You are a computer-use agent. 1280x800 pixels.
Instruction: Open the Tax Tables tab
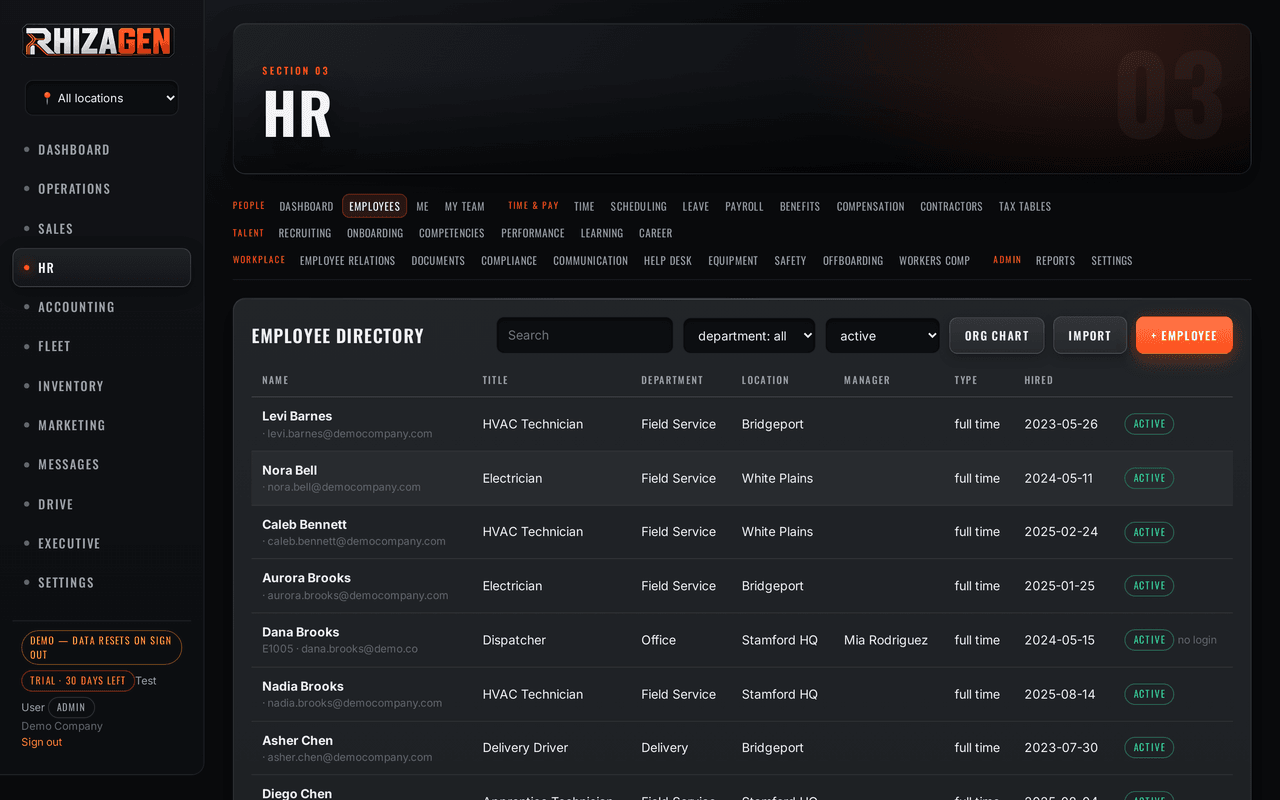[1025, 206]
